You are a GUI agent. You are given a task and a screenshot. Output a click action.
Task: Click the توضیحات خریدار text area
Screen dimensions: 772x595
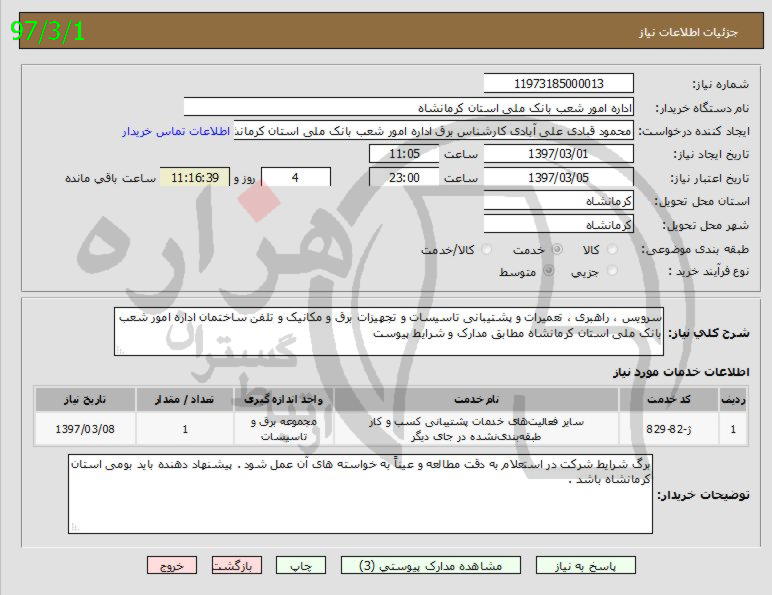point(360,494)
